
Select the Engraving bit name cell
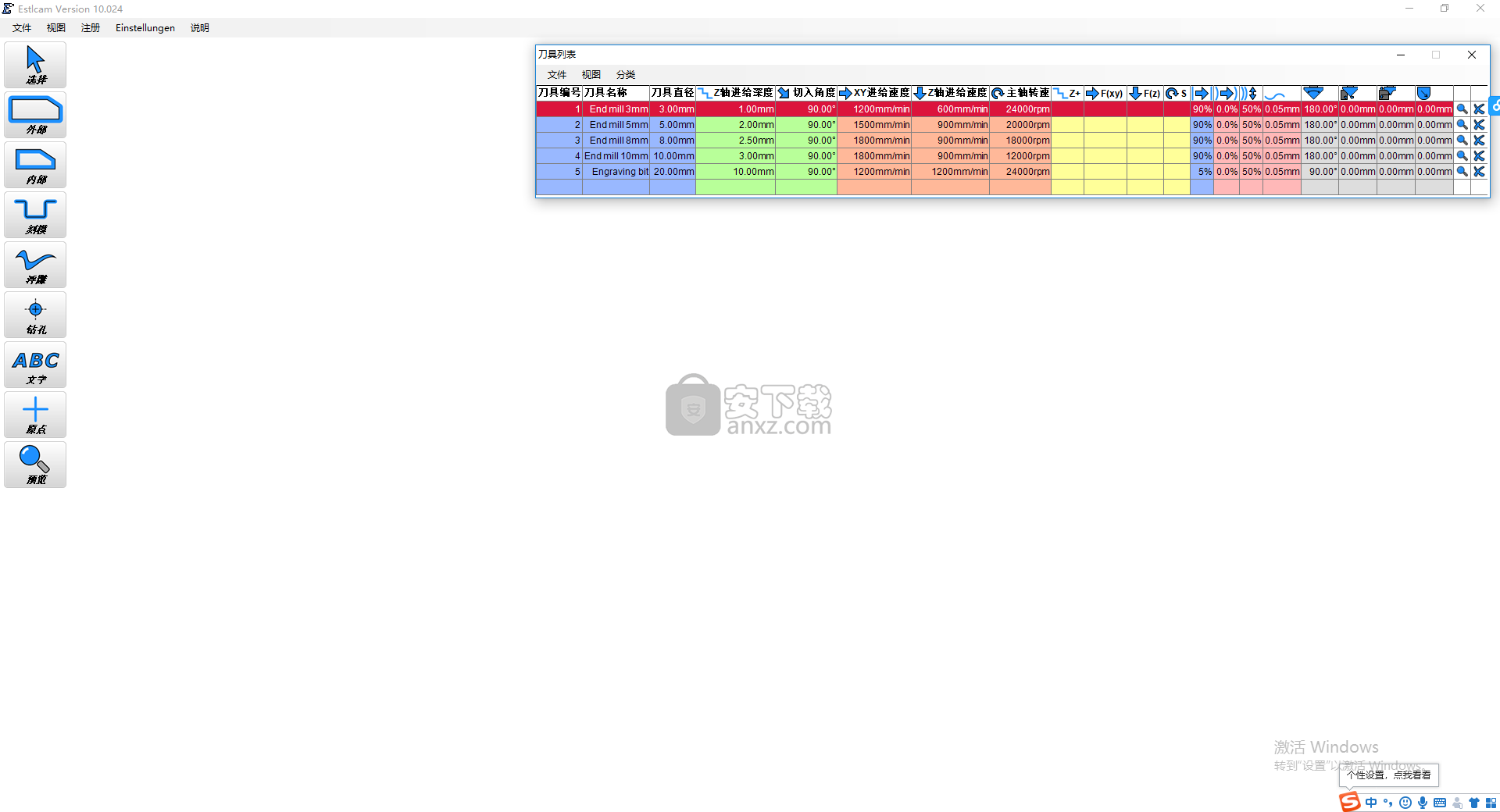click(x=616, y=172)
